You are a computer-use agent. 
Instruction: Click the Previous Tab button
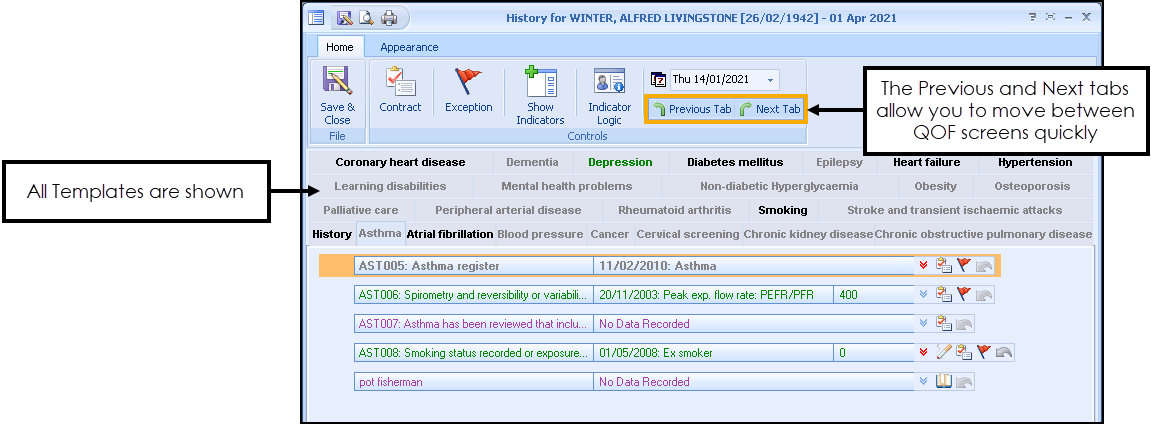[x=691, y=109]
